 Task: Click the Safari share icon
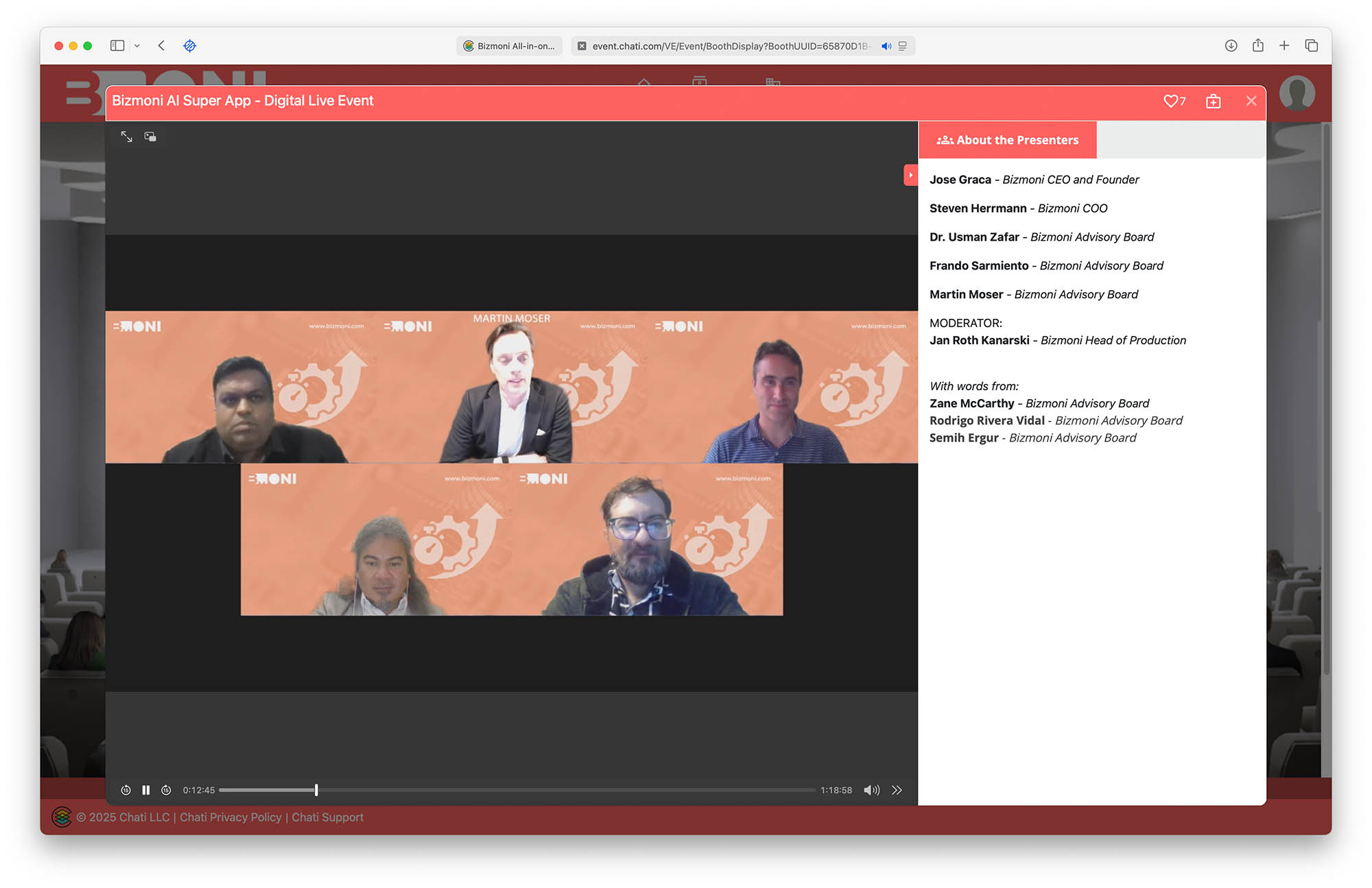point(1257,45)
